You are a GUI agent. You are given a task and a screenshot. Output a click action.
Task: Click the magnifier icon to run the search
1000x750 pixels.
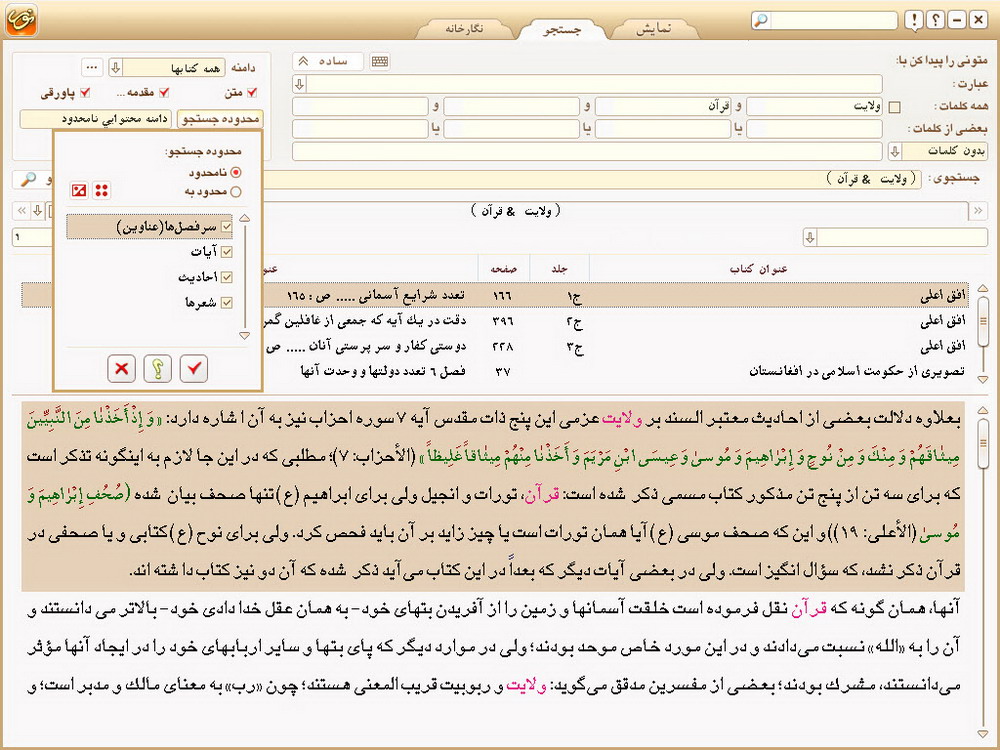28,178
